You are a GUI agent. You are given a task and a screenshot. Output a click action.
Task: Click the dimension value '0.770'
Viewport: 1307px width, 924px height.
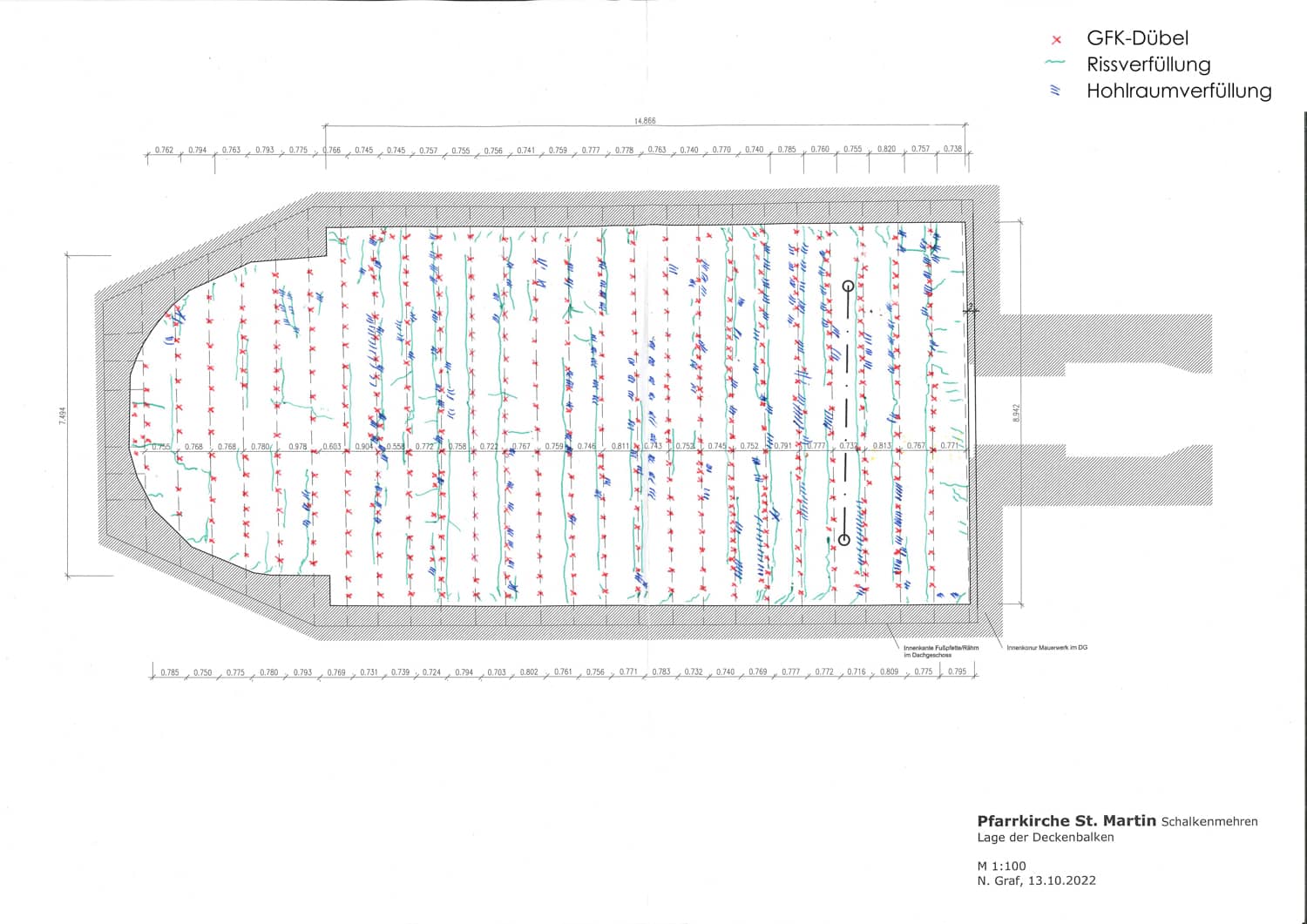[x=721, y=150]
